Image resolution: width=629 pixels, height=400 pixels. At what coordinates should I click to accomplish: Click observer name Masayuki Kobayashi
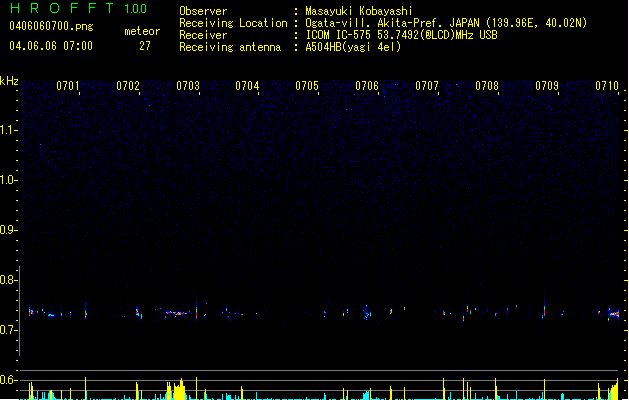[359, 11]
